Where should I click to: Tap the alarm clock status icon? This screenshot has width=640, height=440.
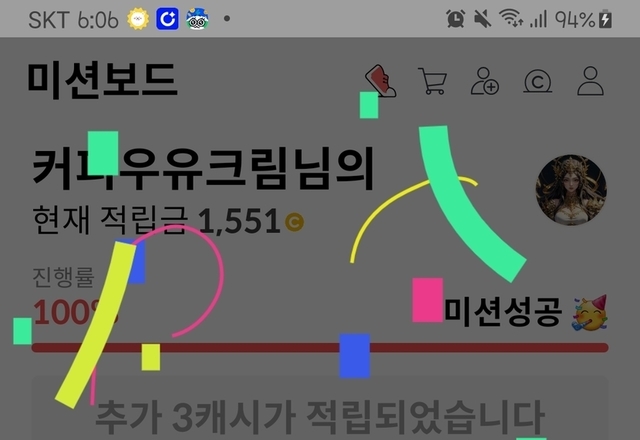click(x=455, y=19)
